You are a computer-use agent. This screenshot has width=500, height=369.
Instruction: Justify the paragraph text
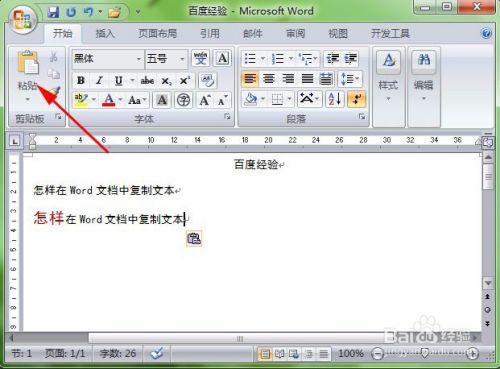[x=307, y=79]
